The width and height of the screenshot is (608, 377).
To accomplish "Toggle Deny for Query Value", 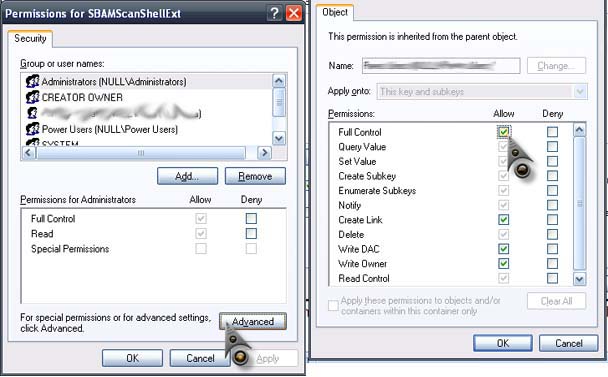I will [553, 147].
